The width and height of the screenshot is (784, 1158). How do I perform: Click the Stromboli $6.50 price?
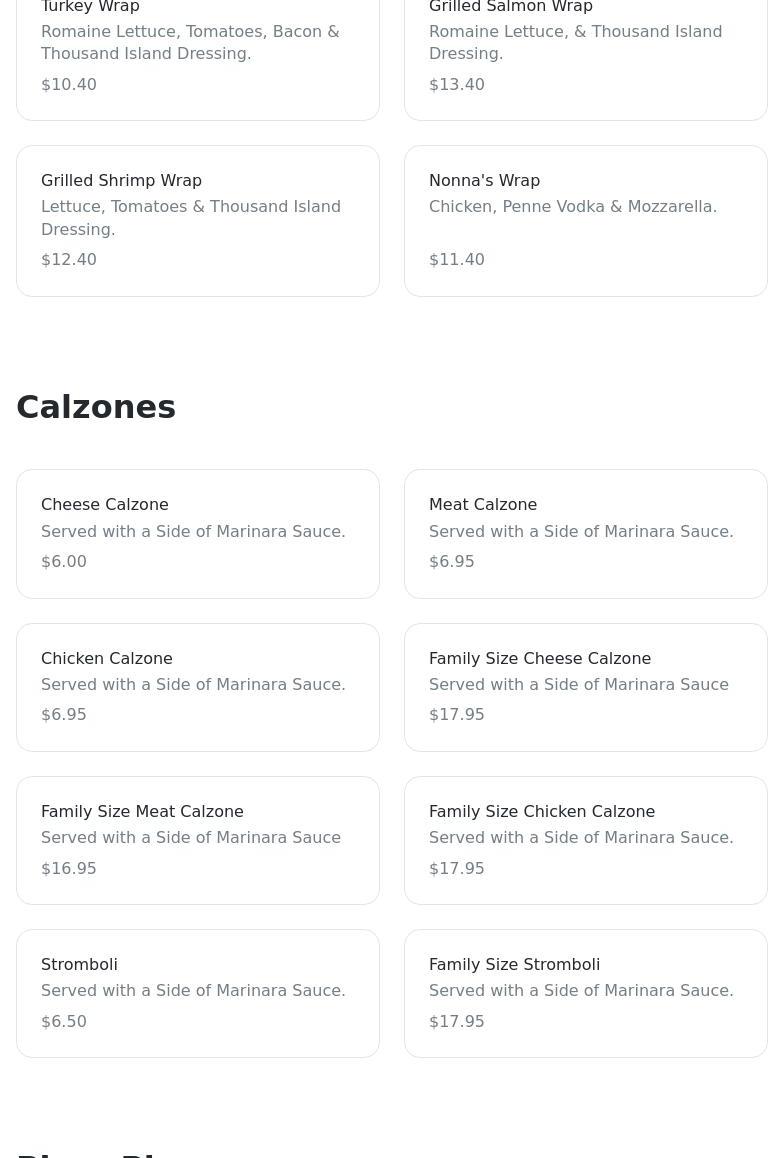tap(64, 1022)
